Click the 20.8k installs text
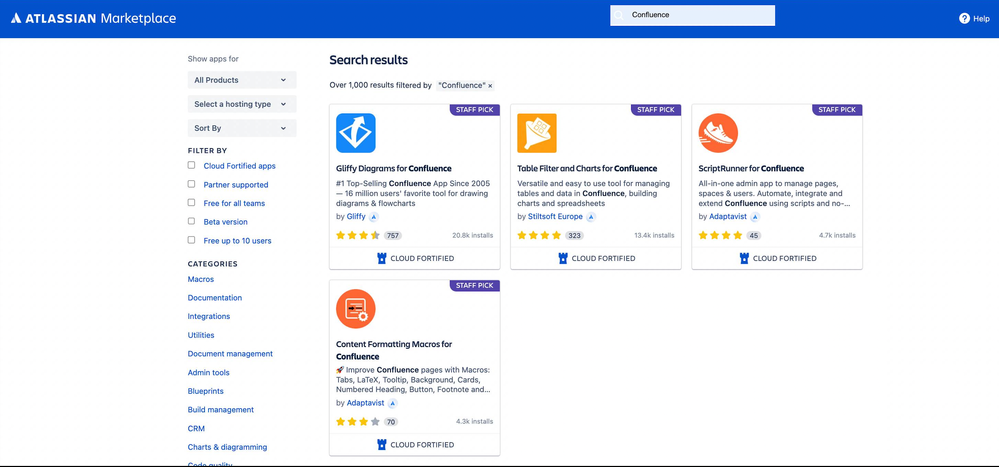 point(473,235)
